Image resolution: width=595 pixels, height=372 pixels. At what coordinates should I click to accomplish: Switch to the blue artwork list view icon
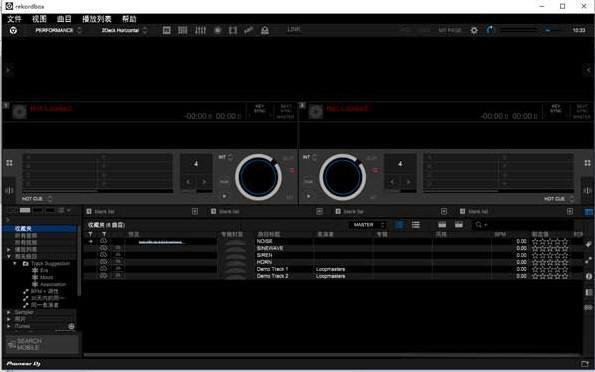399,225
